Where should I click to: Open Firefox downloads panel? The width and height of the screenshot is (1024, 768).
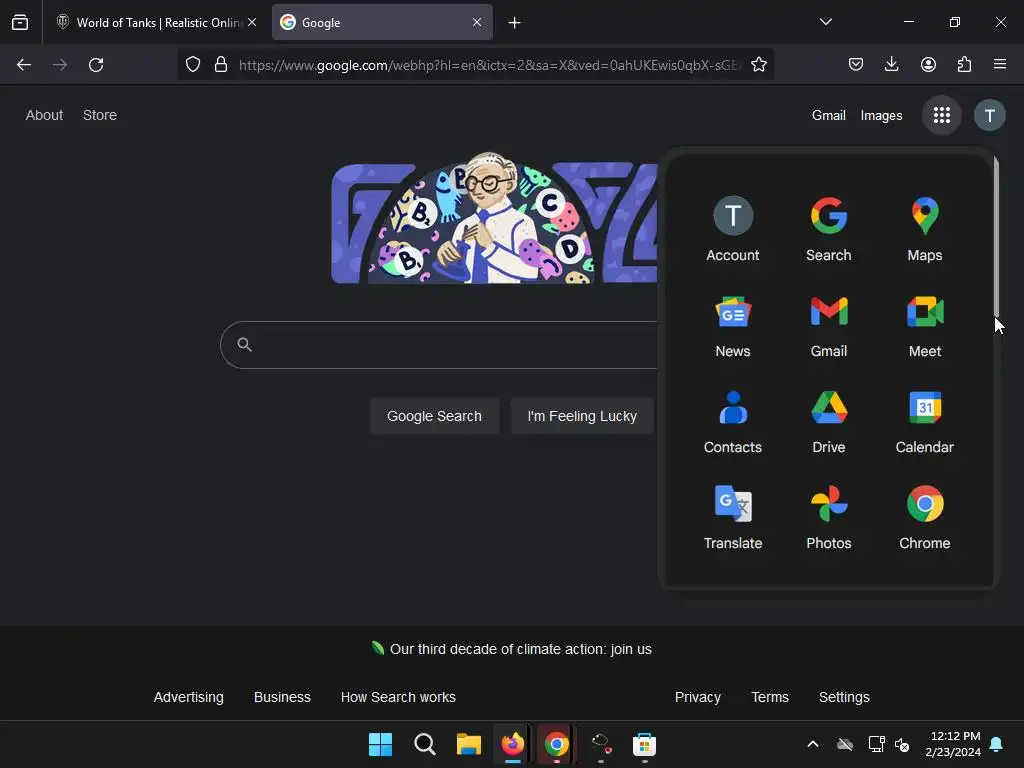click(891, 65)
